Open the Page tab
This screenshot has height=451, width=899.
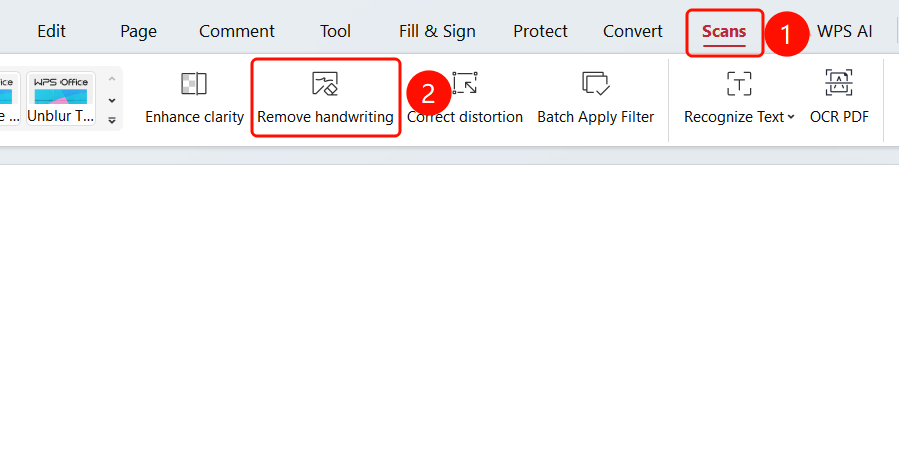click(x=138, y=31)
